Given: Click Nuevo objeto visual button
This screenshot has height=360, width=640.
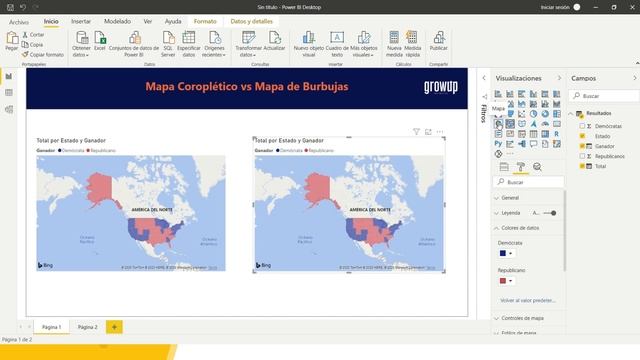Looking at the screenshot, I should click(309, 44).
